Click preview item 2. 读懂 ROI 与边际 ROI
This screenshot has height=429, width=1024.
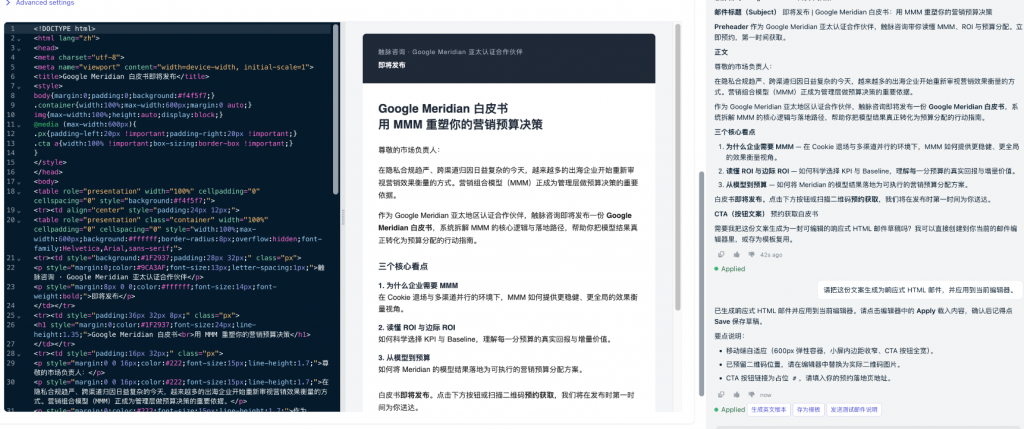pyautogui.click(x=417, y=327)
